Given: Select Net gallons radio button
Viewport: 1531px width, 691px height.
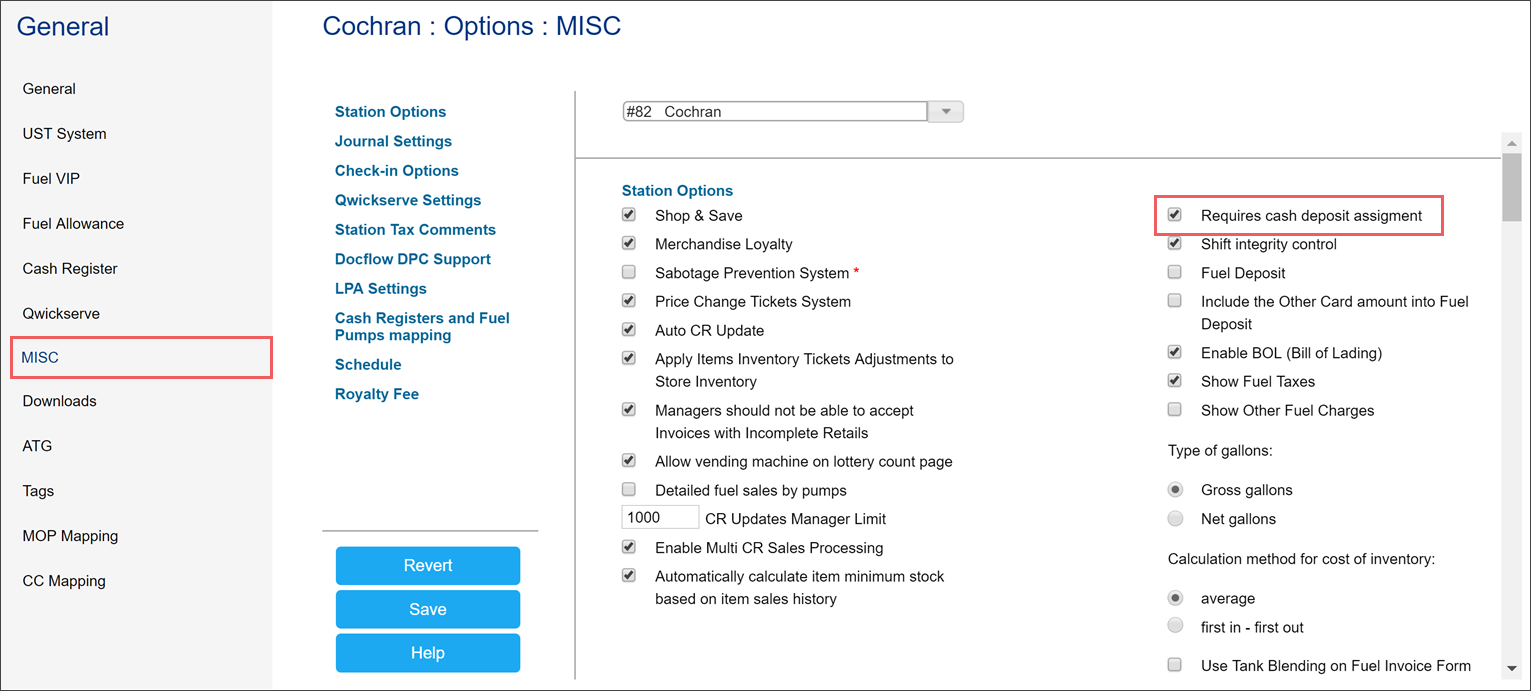Looking at the screenshot, I should tap(1176, 519).
